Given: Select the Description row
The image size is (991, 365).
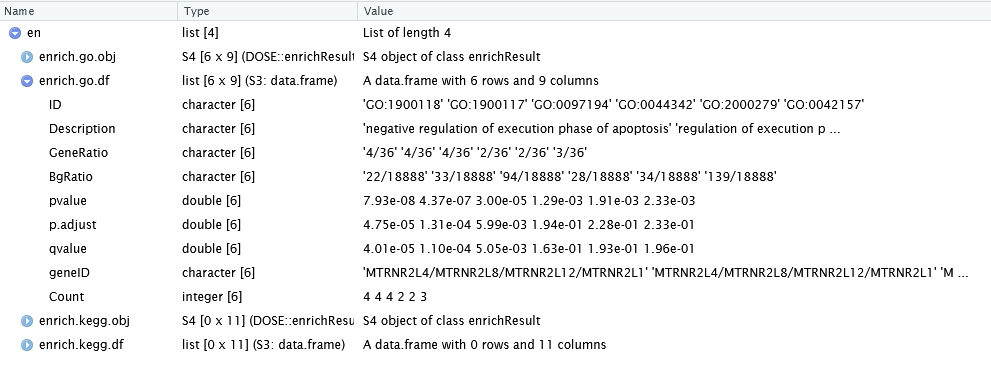Looking at the screenshot, I should [496, 129].
